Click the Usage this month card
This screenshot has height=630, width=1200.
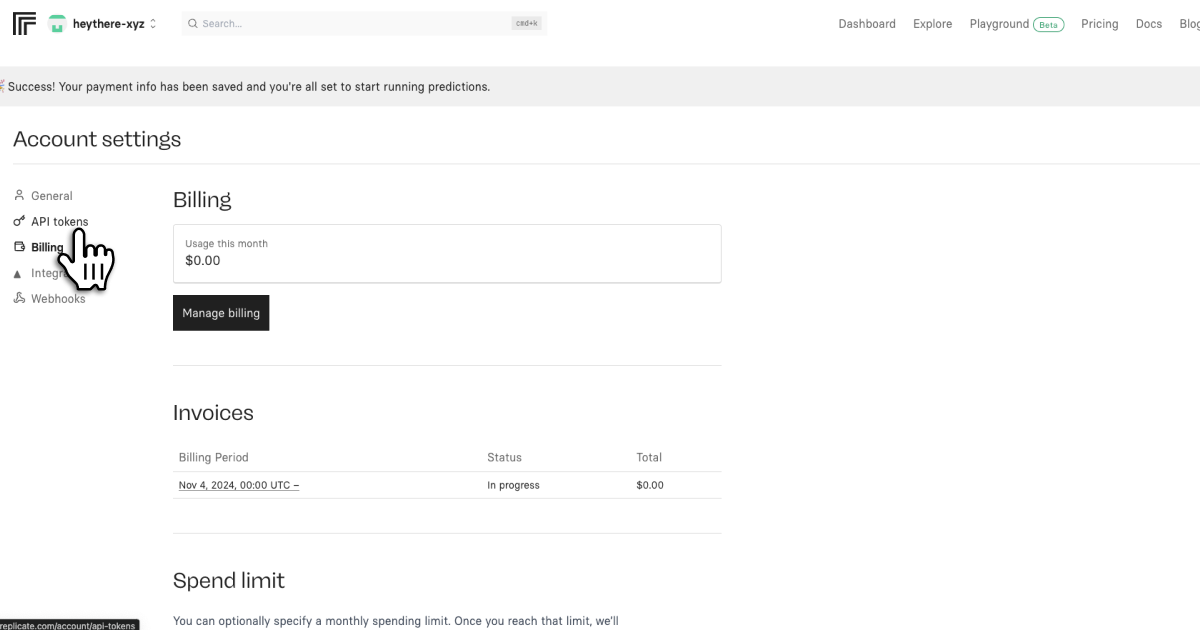(x=447, y=253)
